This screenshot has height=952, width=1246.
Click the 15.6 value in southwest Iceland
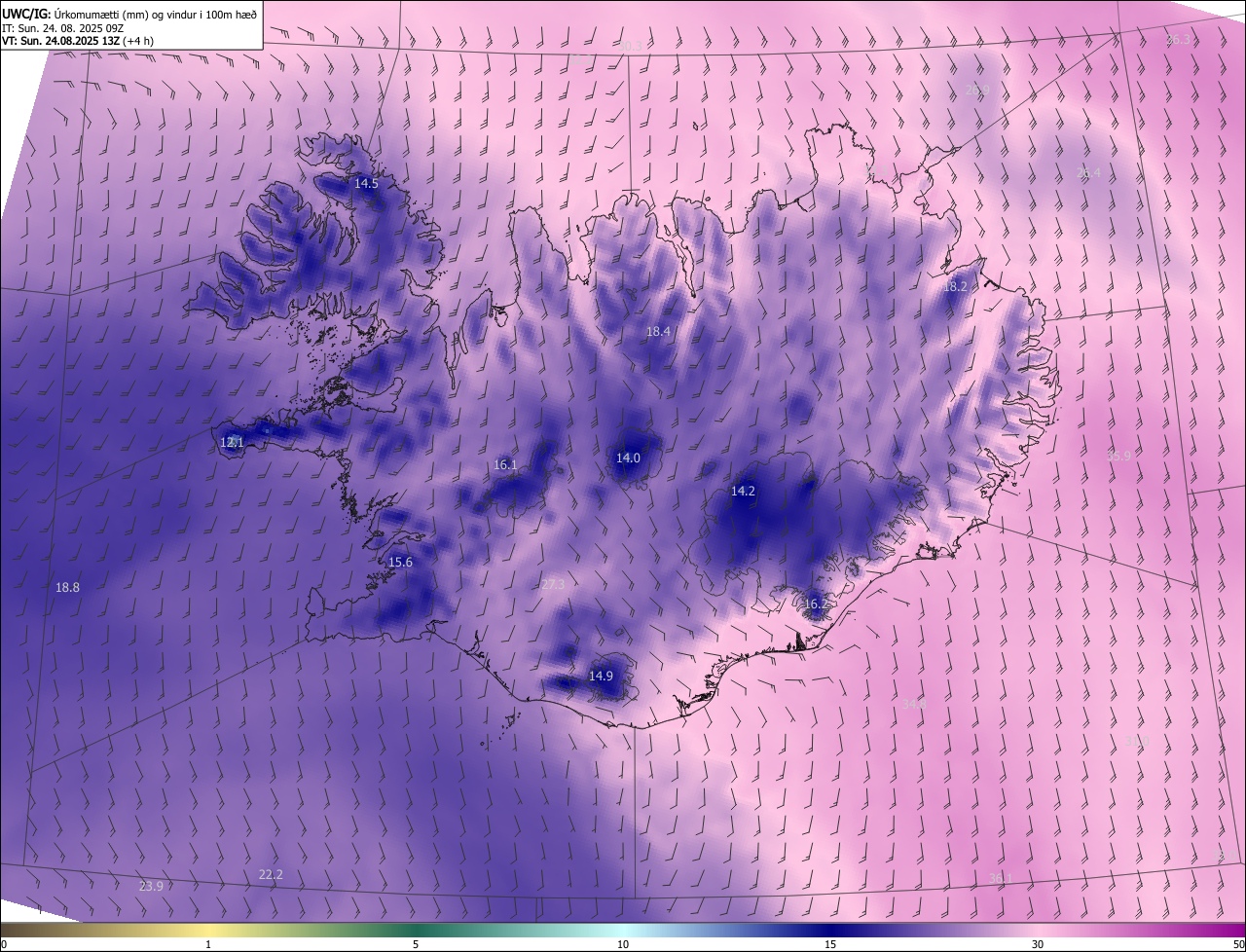401,562
